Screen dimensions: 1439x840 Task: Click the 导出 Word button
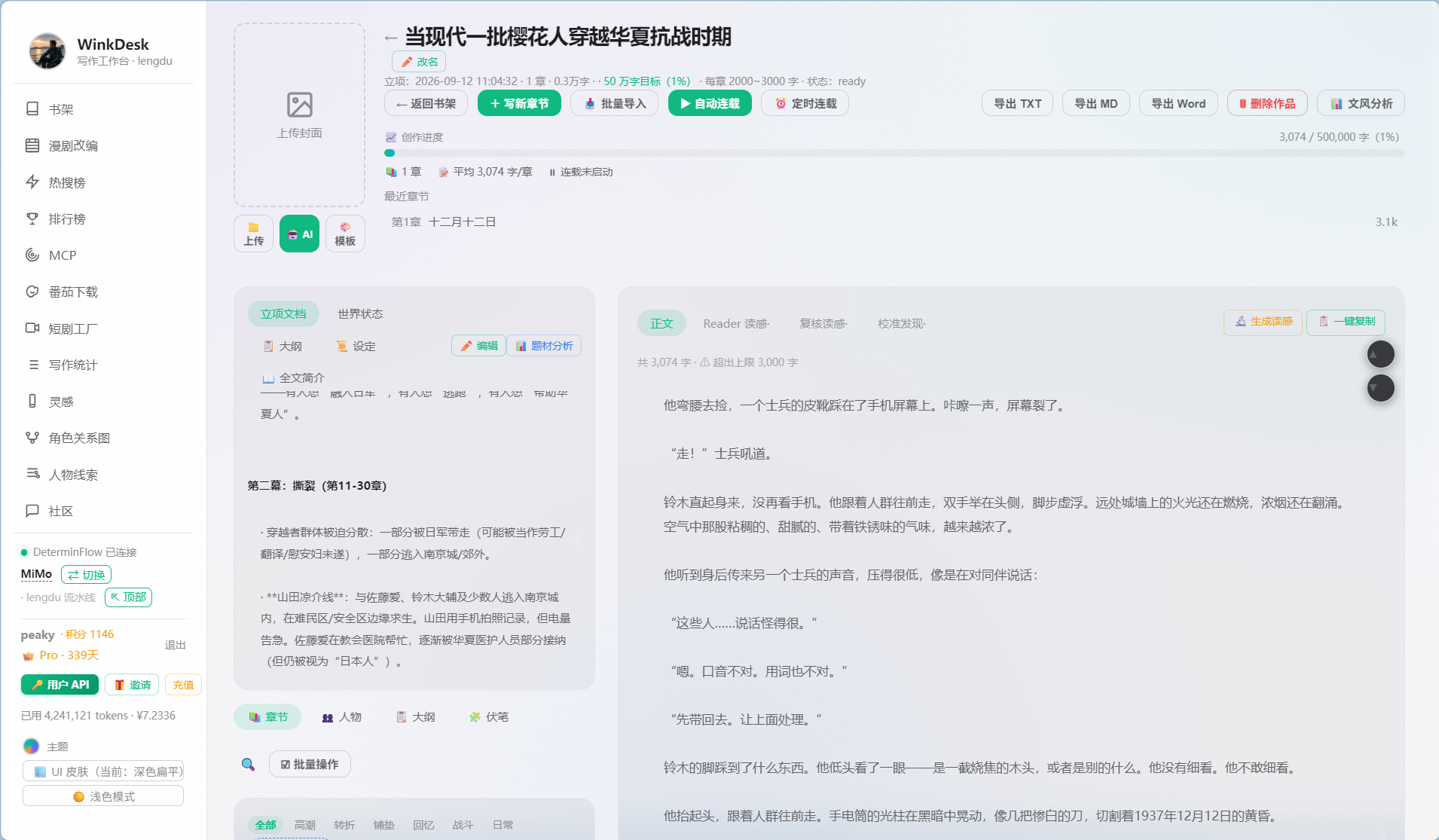pos(1178,103)
